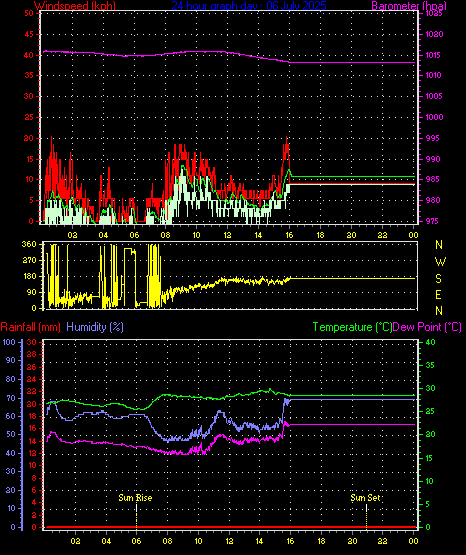Click the 40 temperature axis value
The image size is (466, 555).
(x=430, y=342)
